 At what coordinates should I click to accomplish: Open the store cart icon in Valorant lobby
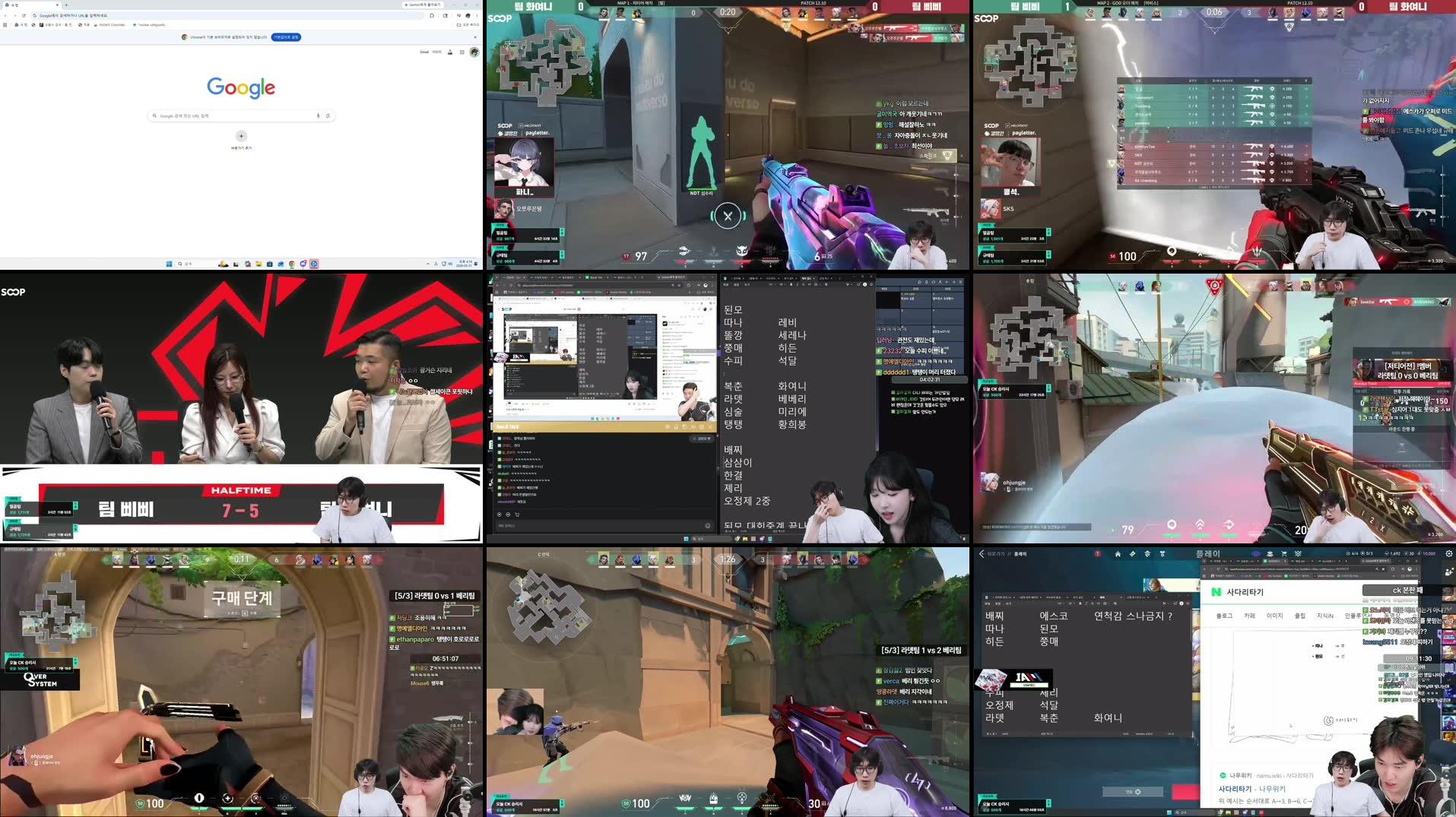tap(1284, 553)
